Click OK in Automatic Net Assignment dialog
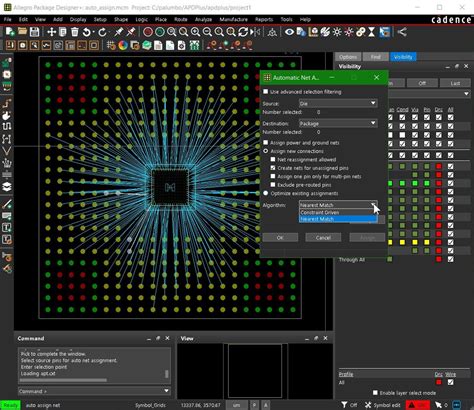474x410 pixels. click(x=280, y=238)
